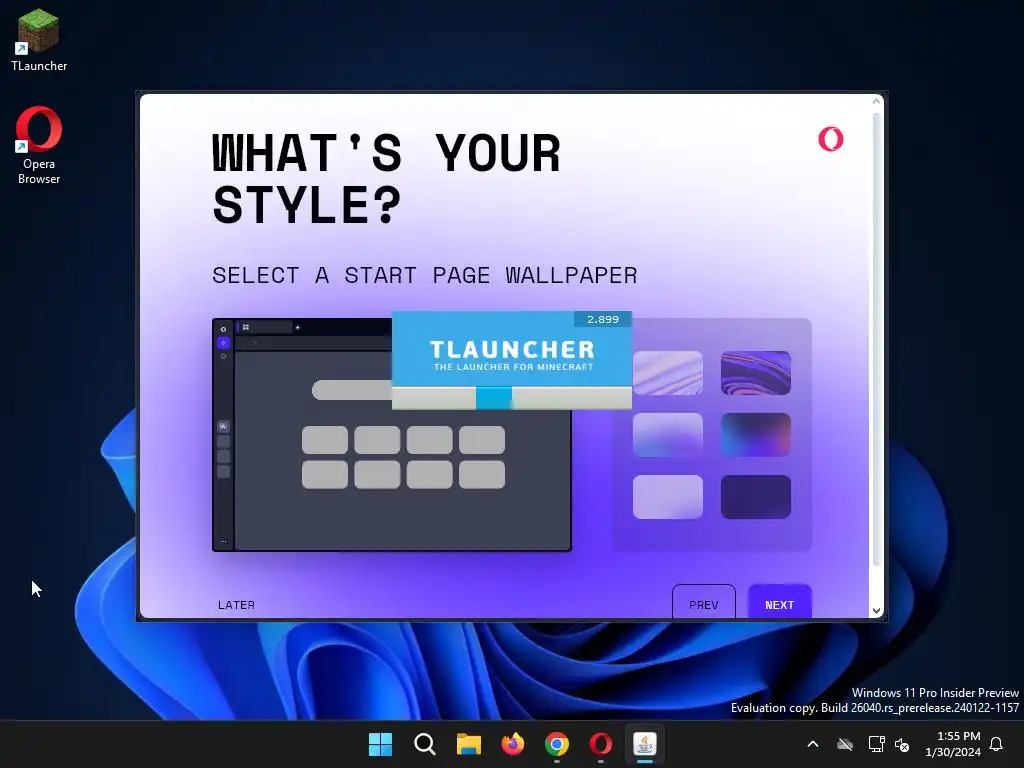Skip setup by clicking LATER
The height and width of the screenshot is (768, 1024).
(x=236, y=605)
